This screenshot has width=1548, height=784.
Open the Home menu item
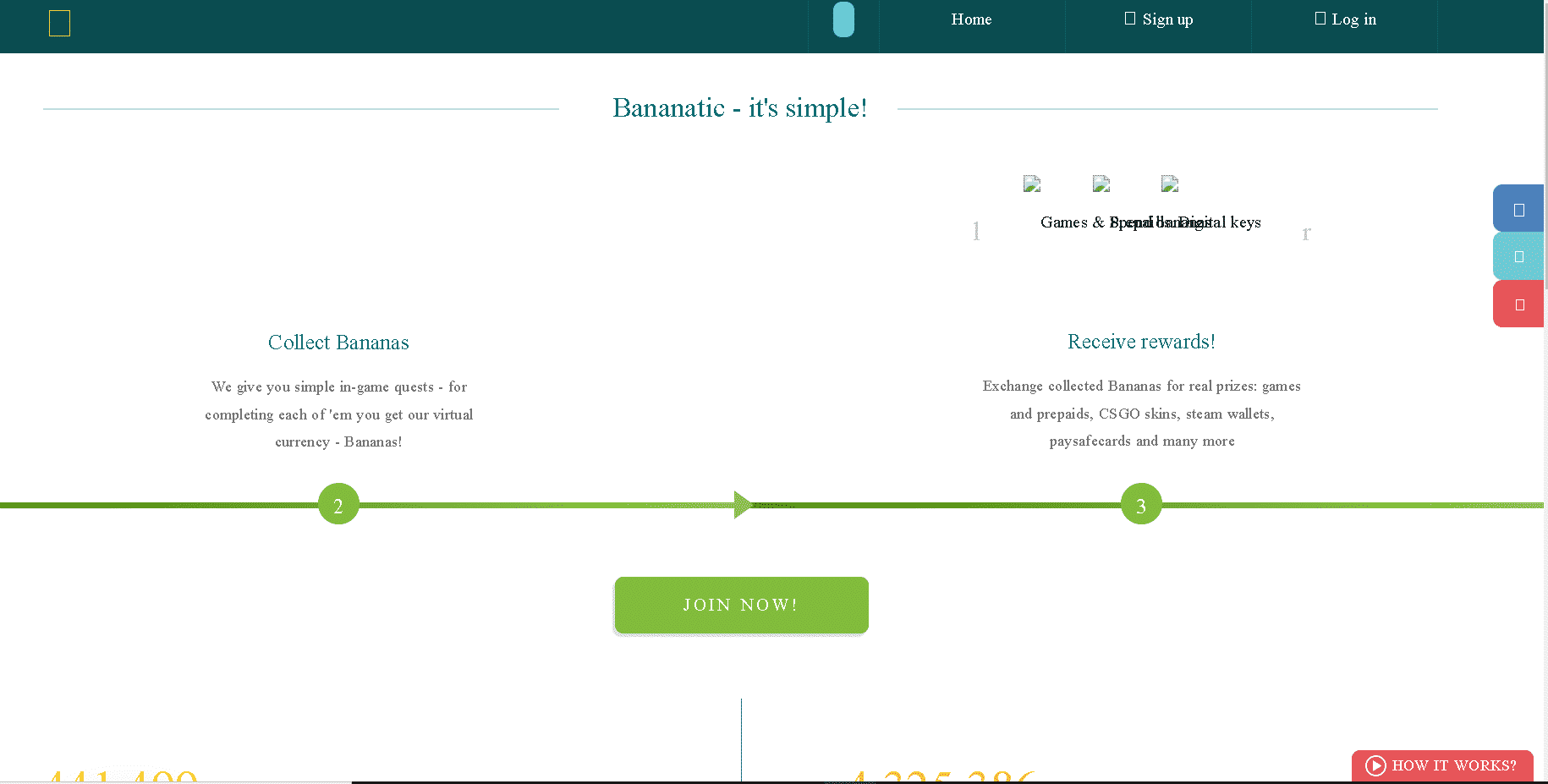coord(971,19)
